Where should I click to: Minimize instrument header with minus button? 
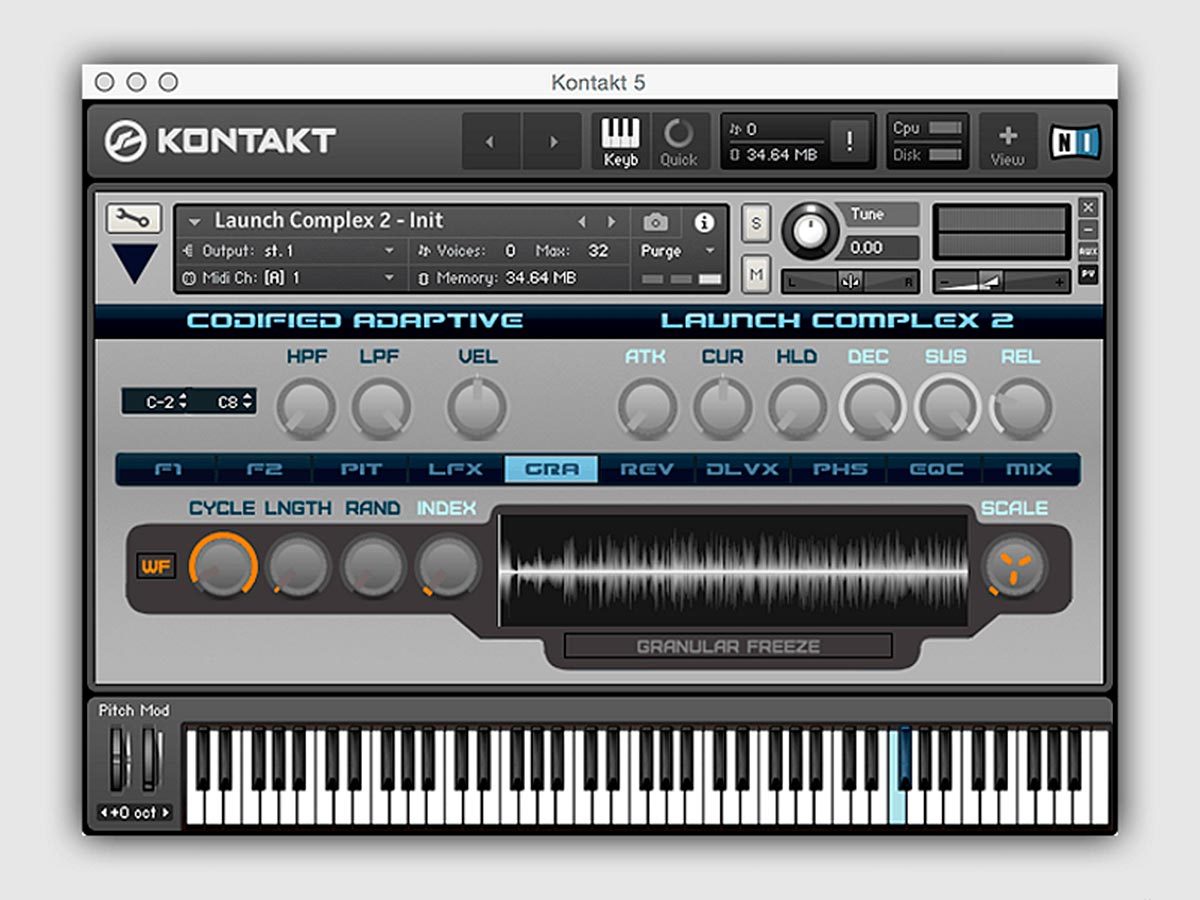[x=1088, y=230]
